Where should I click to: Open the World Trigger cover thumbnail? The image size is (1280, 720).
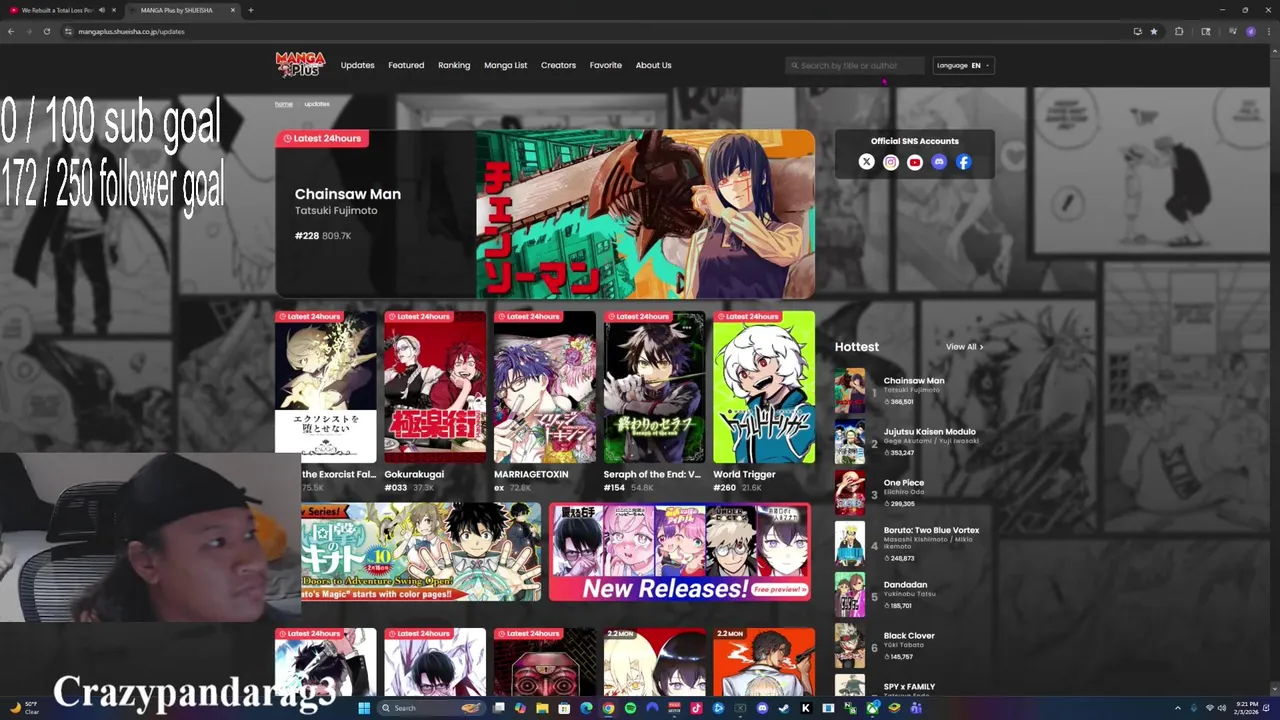tap(764, 387)
